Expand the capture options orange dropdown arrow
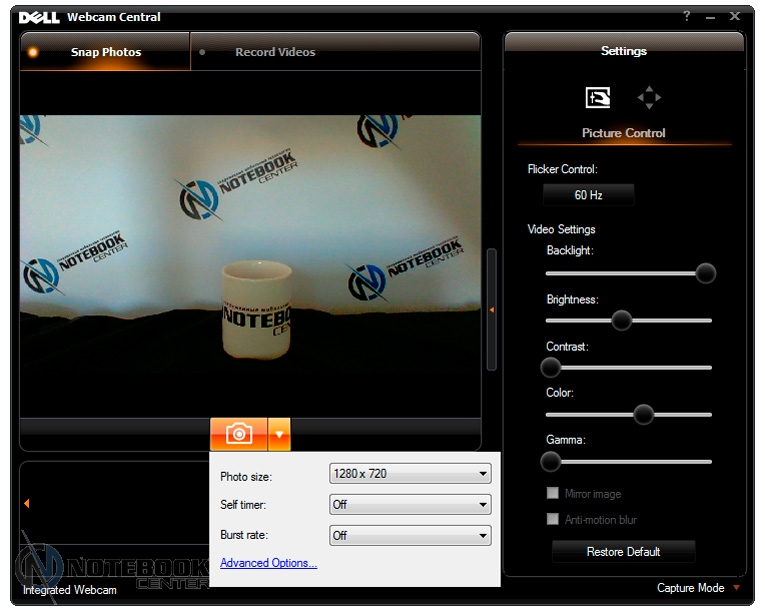765x615 pixels. coord(279,434)
